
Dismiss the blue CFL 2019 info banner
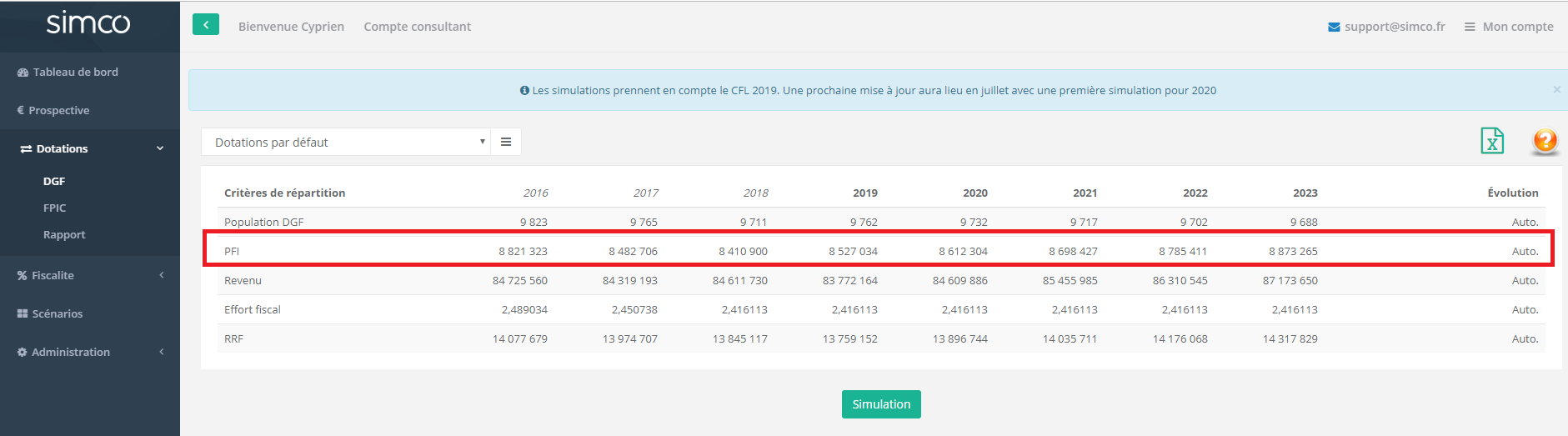1556,89
